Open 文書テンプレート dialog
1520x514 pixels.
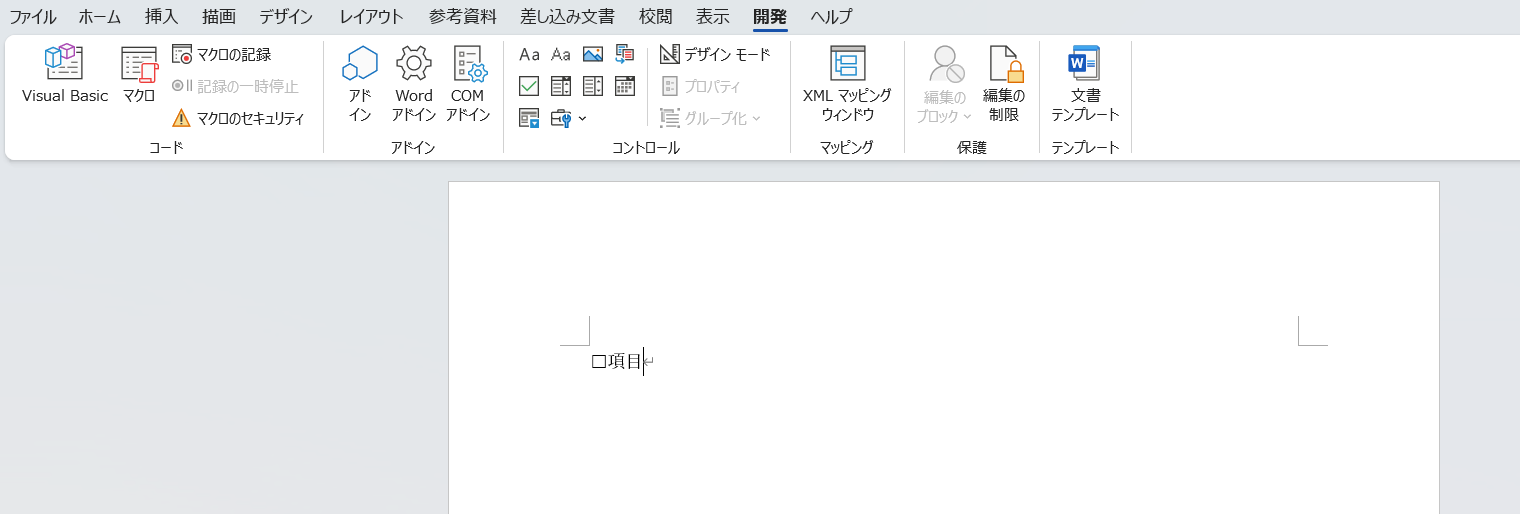pos(1085,84)
